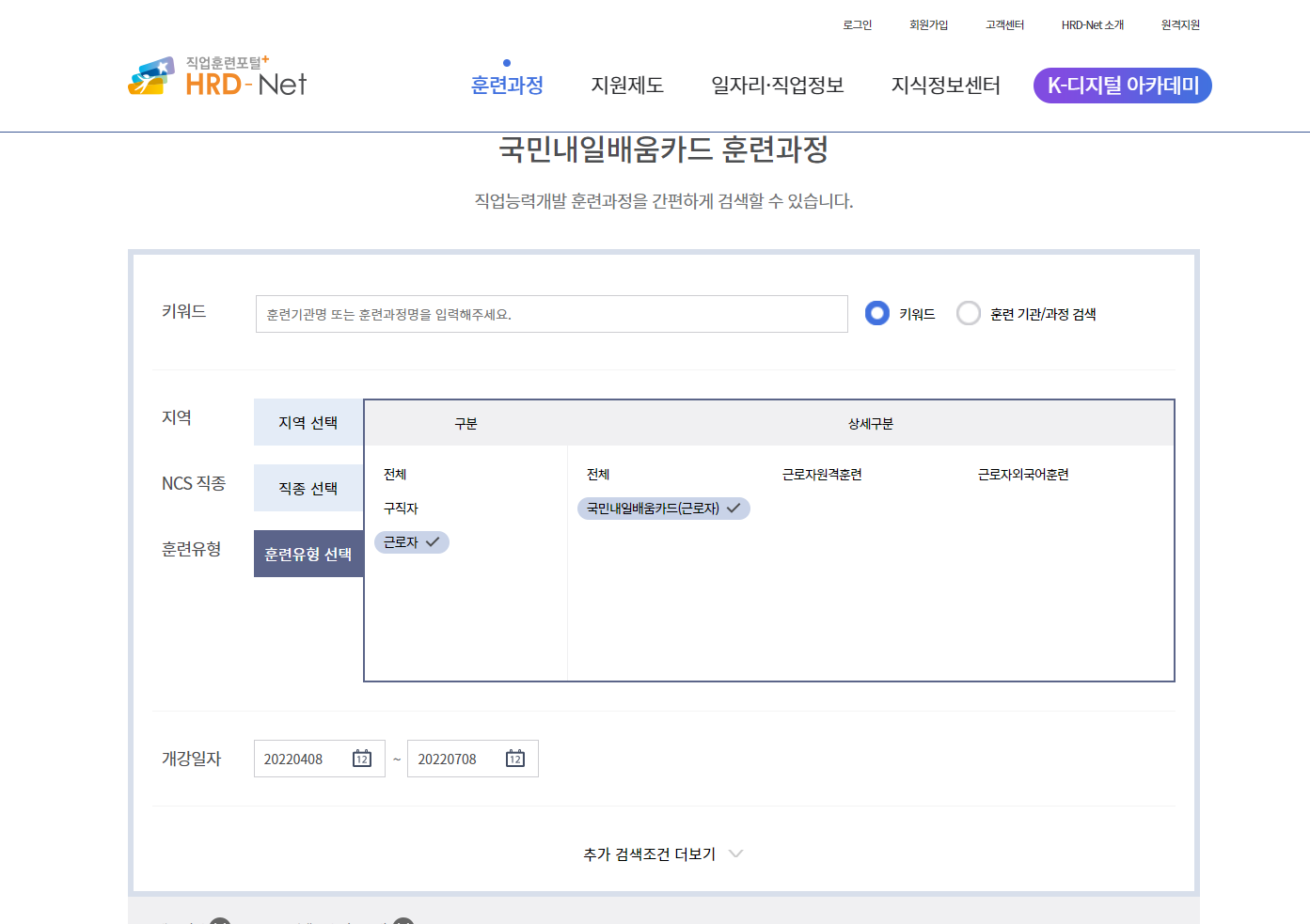Open the 고객센터 link

tap(1005, 25)
